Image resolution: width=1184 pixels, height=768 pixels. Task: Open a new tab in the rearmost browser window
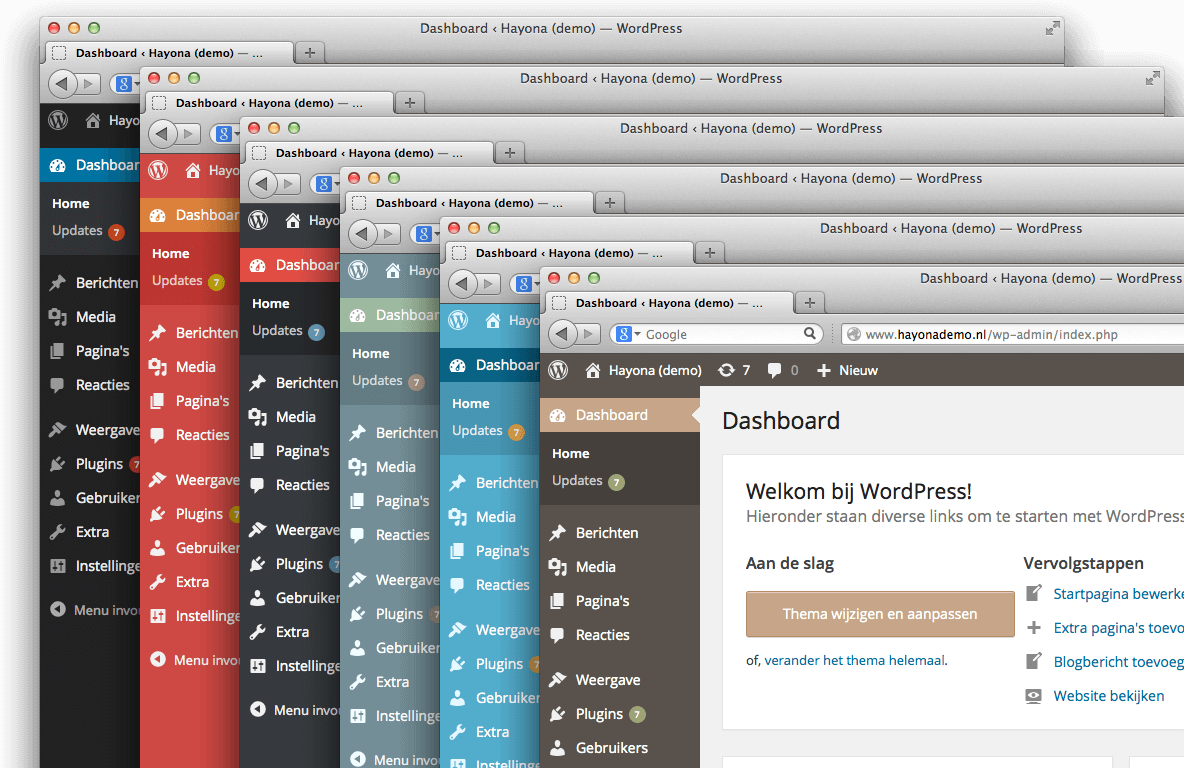(310, 53)
